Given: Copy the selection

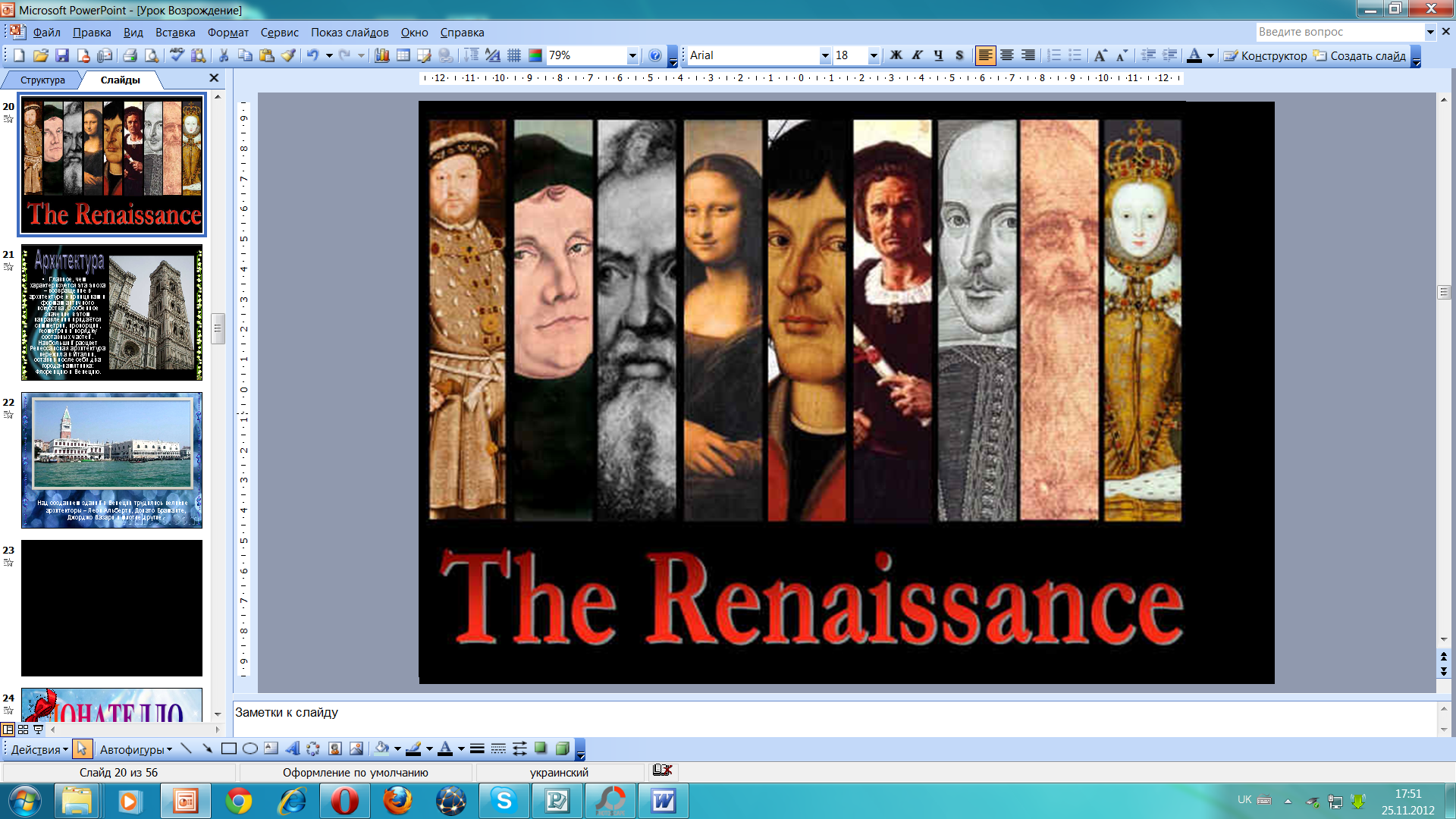Looking at the screenshot, I should [x=245, y=55].
